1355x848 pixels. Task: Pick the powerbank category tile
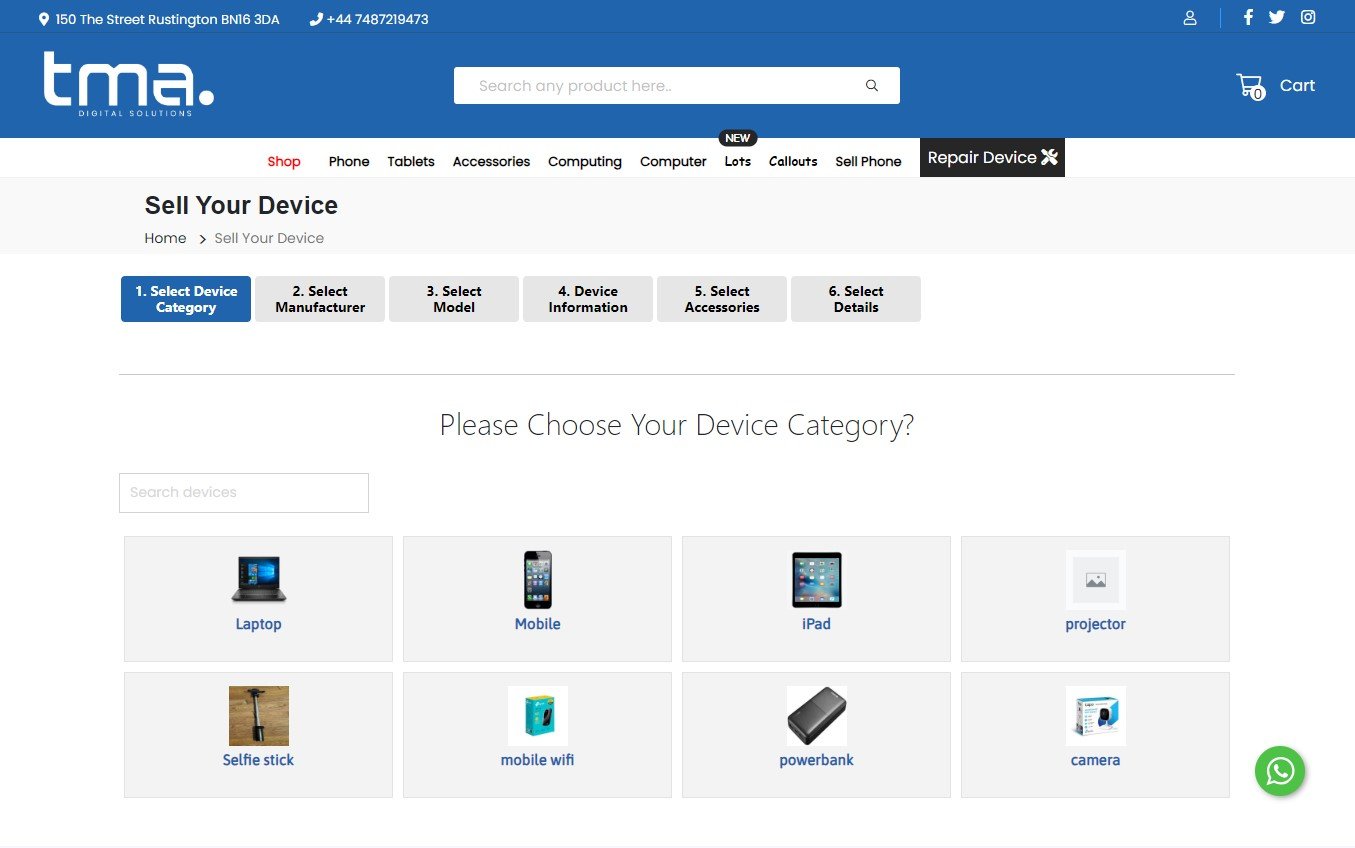pyautogui.click(x=816, y=734)
